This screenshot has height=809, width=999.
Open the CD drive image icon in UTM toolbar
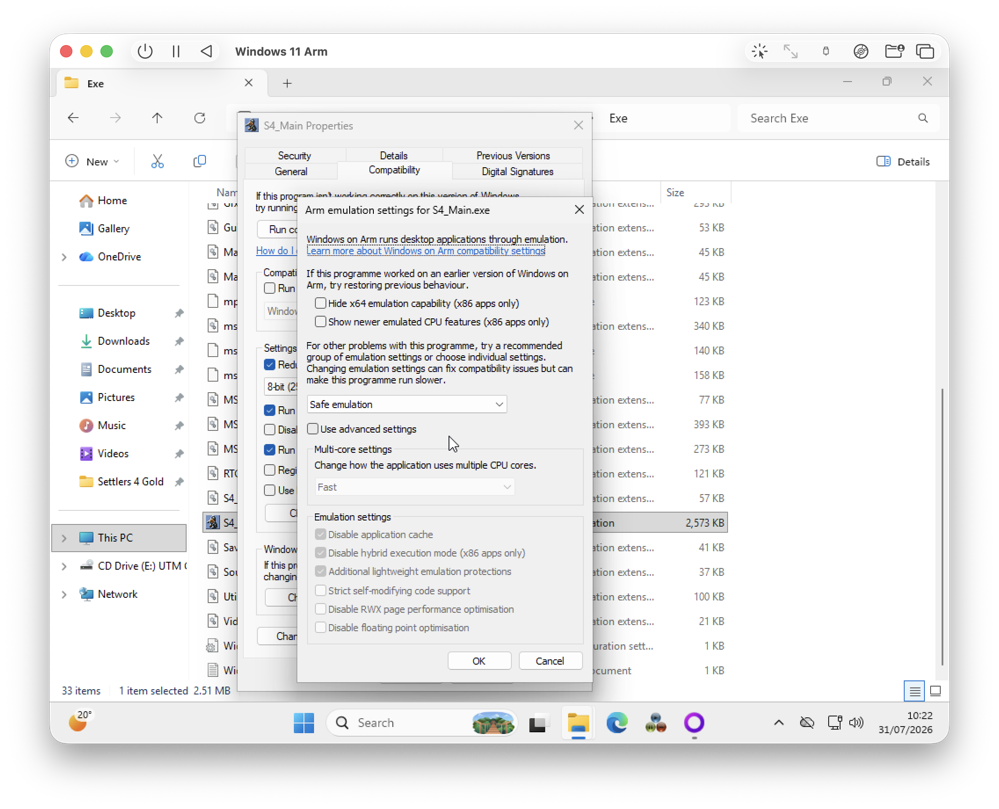(x=861, y=52)
